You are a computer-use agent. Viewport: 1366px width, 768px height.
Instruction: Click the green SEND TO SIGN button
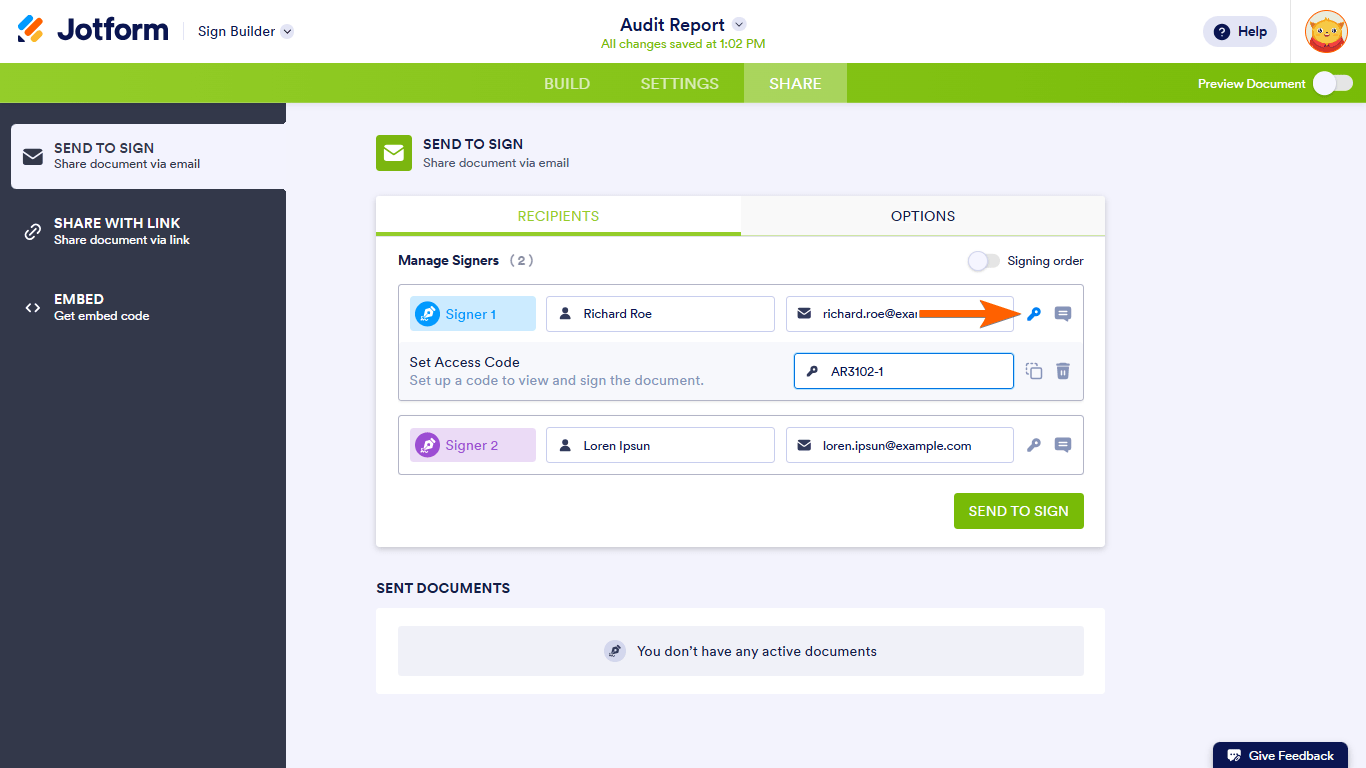click(1019, 511)
